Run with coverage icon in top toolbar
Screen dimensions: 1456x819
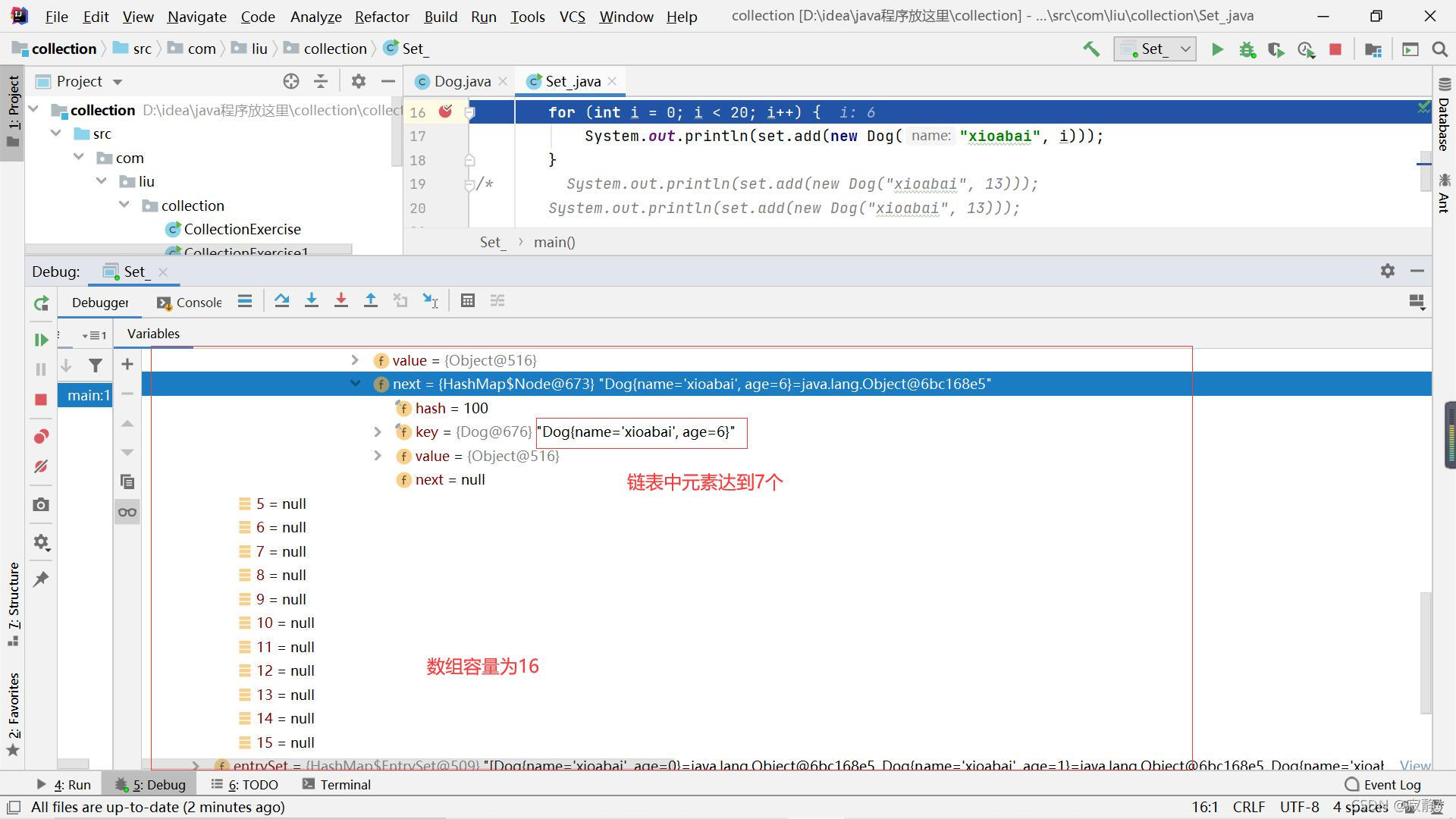(x=1276, y=49)
